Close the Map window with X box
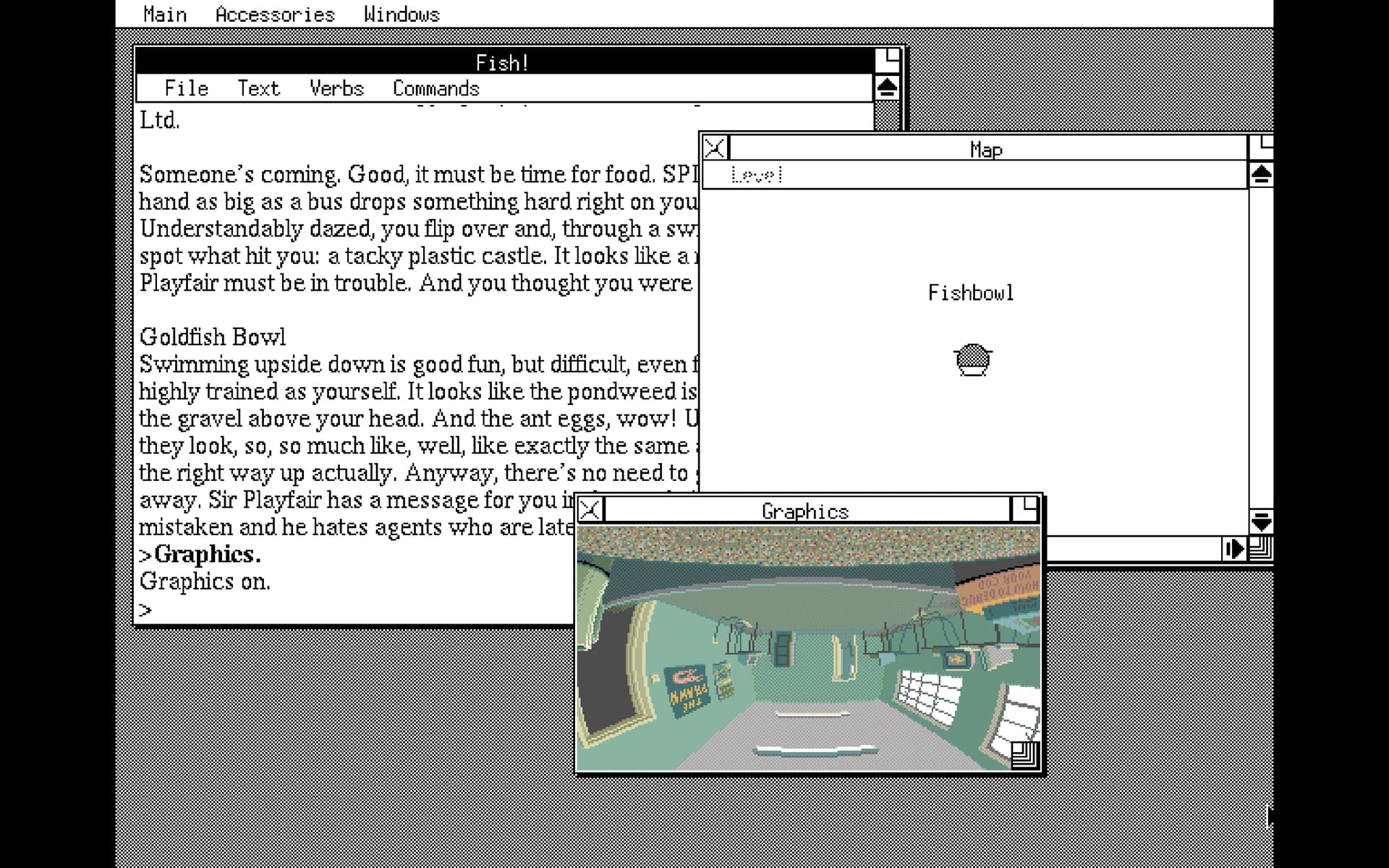The width and height of the screenshot is (1389, 868). [715, 148]
